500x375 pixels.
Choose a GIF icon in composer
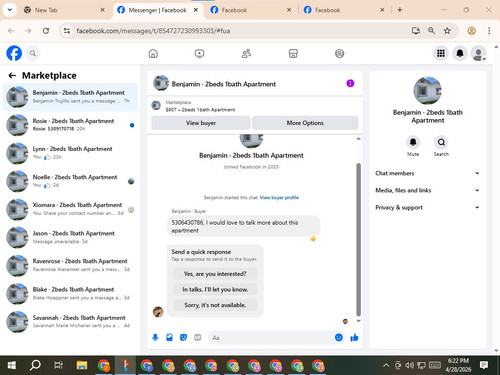[x=198, y=338]
